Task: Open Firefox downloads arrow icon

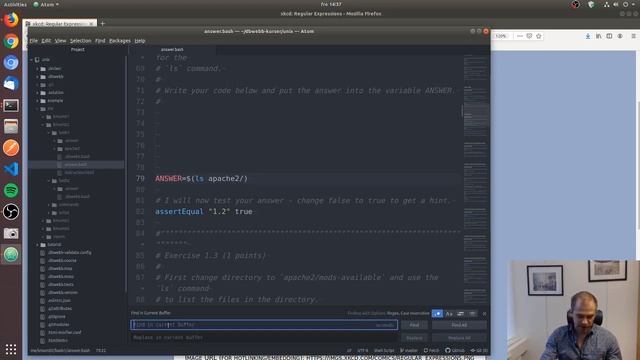Action: point(588,36)
